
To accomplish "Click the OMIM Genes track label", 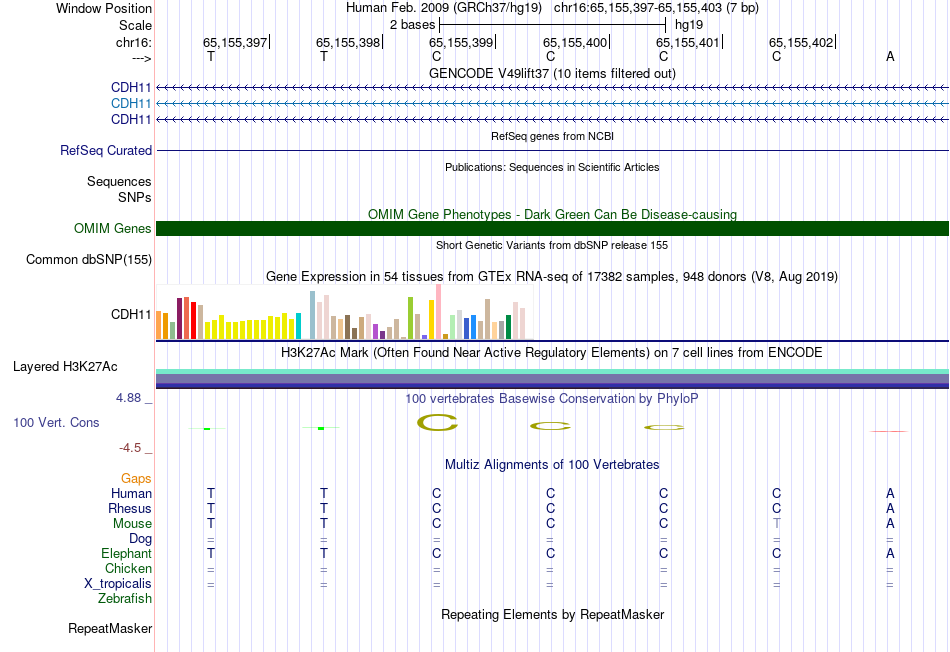I will (x=113, y=228).
